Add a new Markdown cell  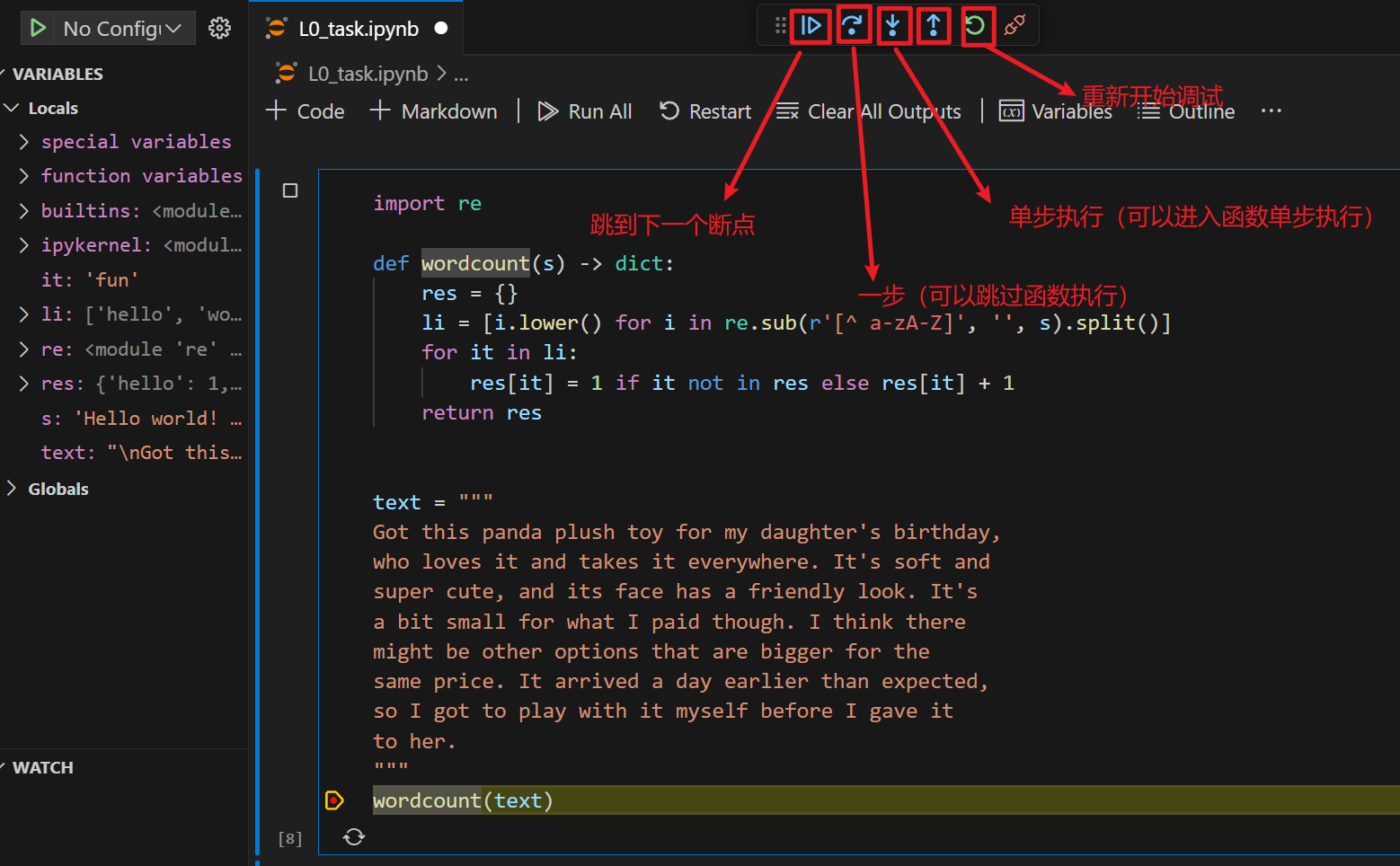pyautogui.click(x=433, y=111)
